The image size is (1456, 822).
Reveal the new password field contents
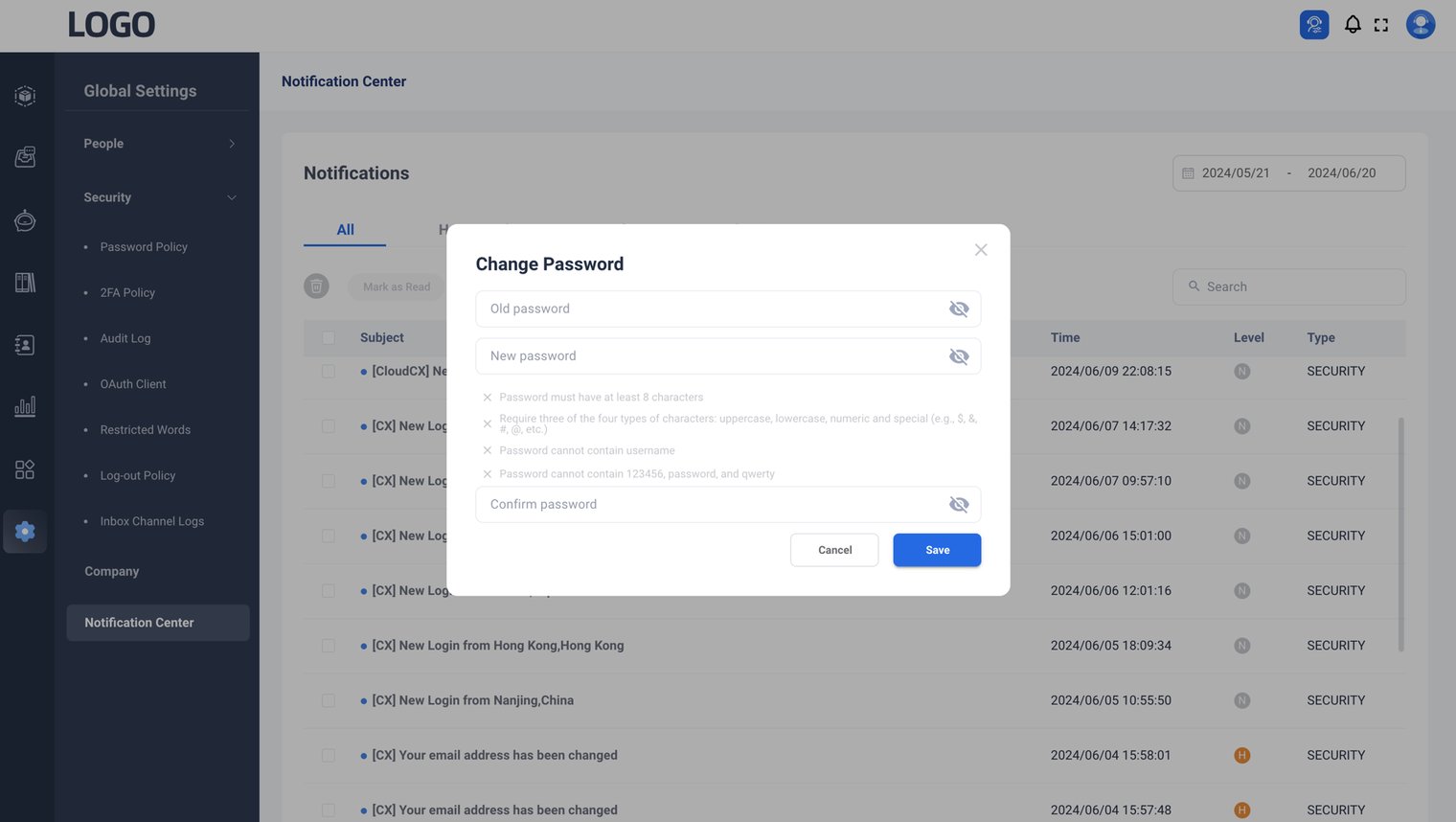pyautogui.click(x=958, y=356)
